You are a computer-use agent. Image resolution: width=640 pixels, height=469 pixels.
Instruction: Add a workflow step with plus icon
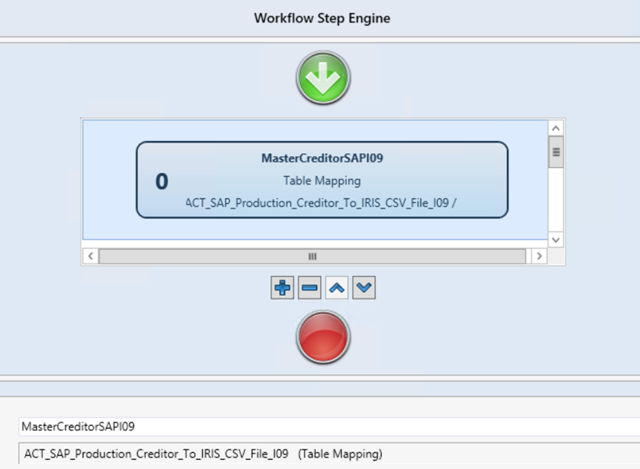pyautogui.click(x=282, y=288)
